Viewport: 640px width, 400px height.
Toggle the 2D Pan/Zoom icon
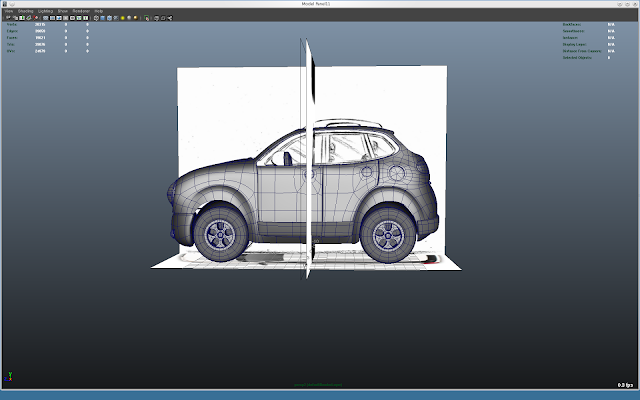coord(36,18)
